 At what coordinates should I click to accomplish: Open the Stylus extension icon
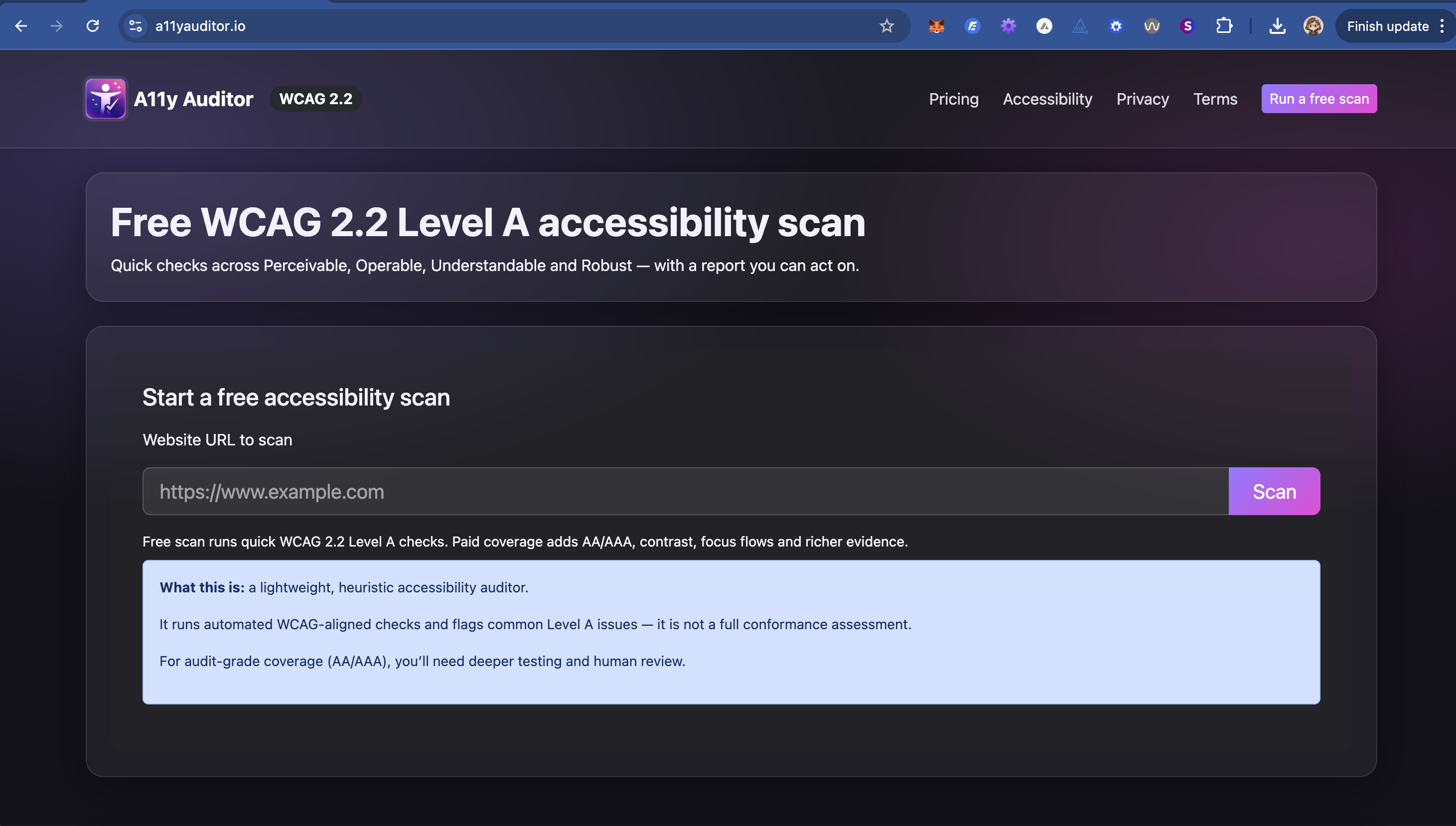(1187, 26)
